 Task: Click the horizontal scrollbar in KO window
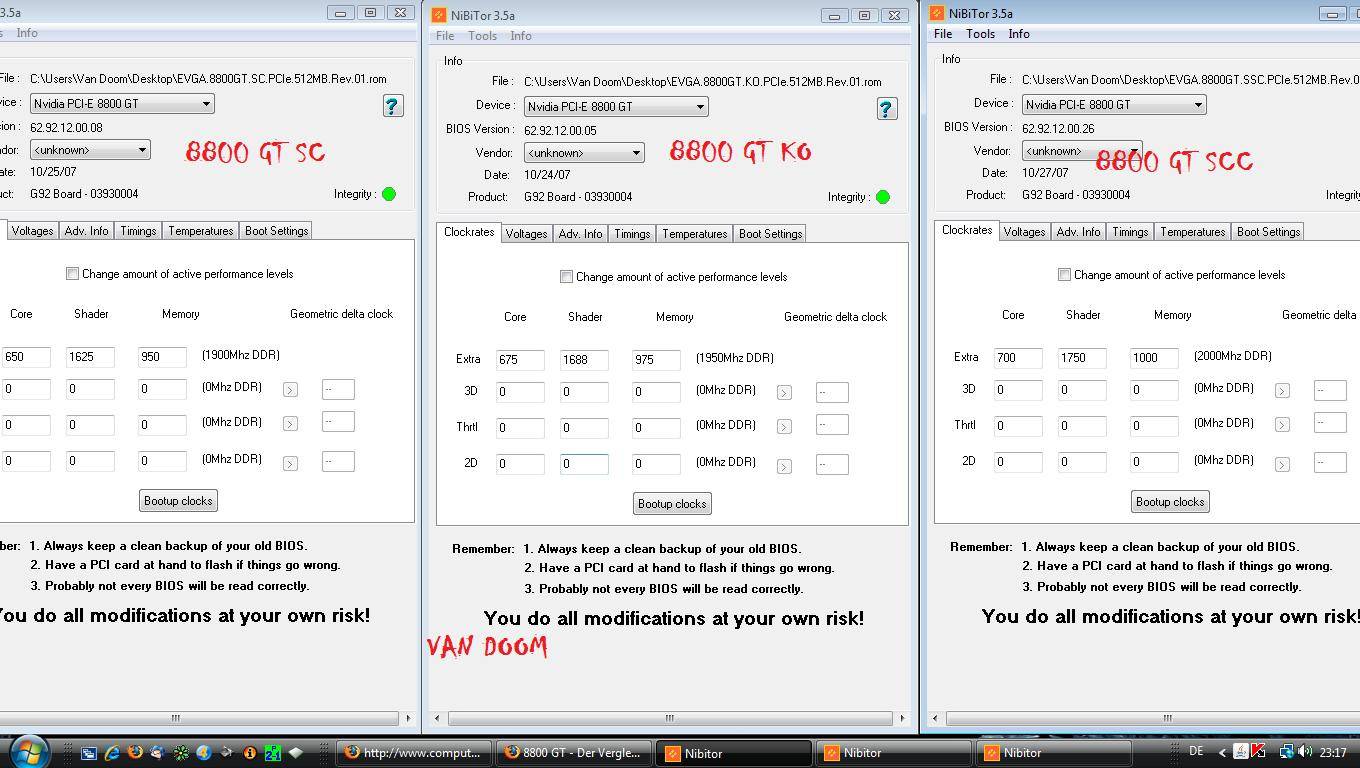(670, 718)
